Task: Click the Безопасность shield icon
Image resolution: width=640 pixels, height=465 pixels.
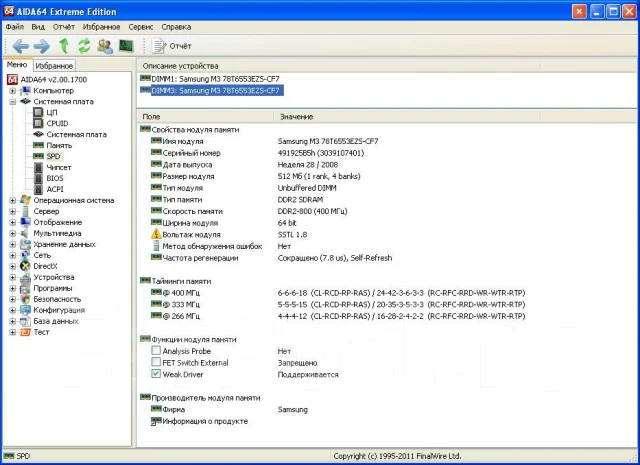Action: (25, 299)
